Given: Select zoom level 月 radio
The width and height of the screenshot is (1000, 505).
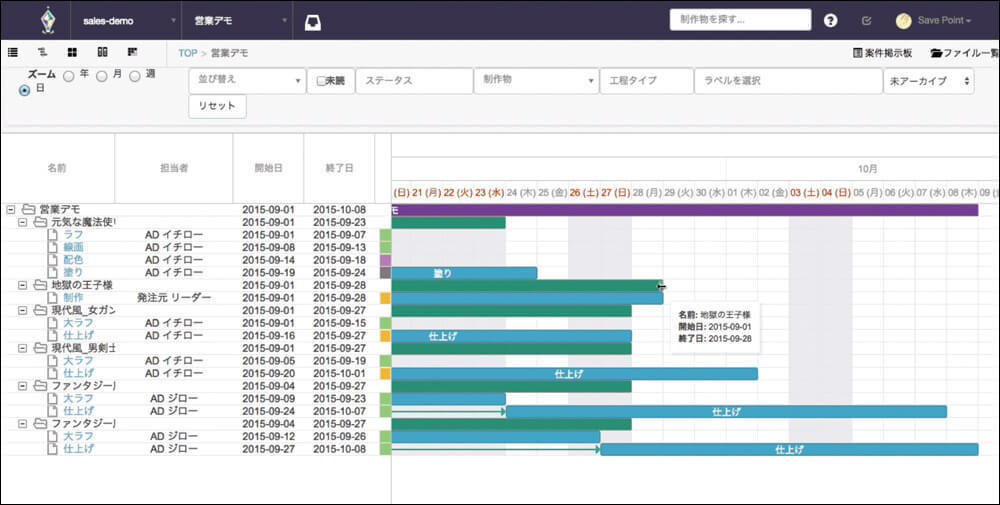Looking at the screenshot, I should tap(101, 76).
